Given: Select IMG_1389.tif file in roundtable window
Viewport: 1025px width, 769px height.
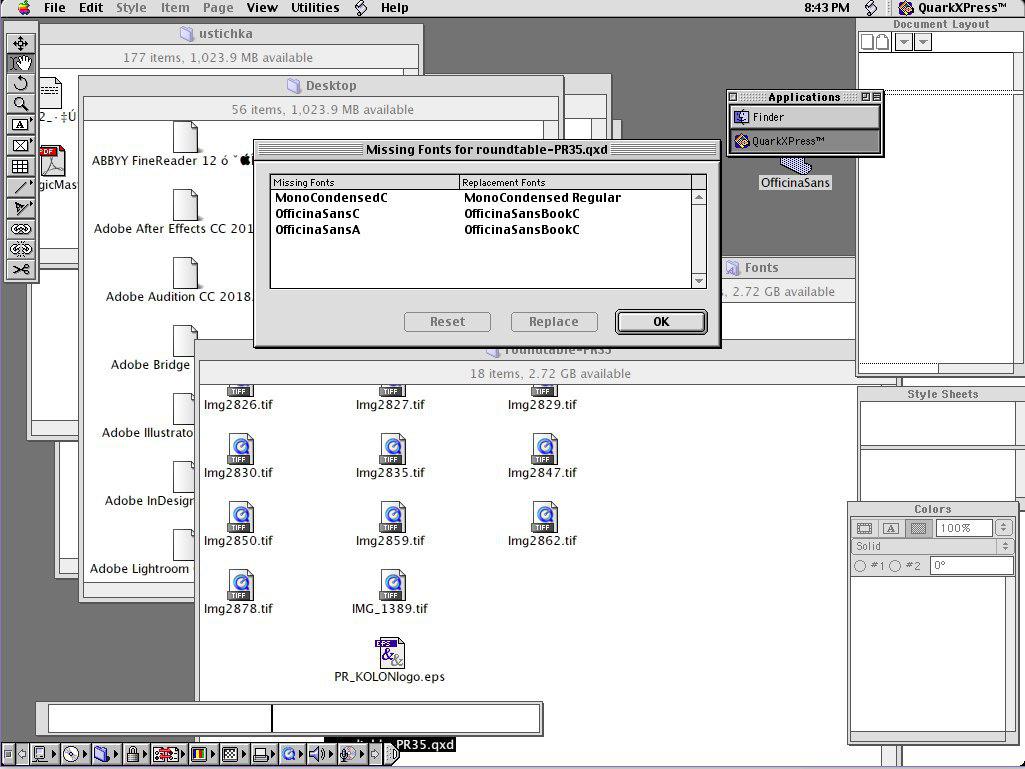Looking at the screenshot, I should 390,592.
